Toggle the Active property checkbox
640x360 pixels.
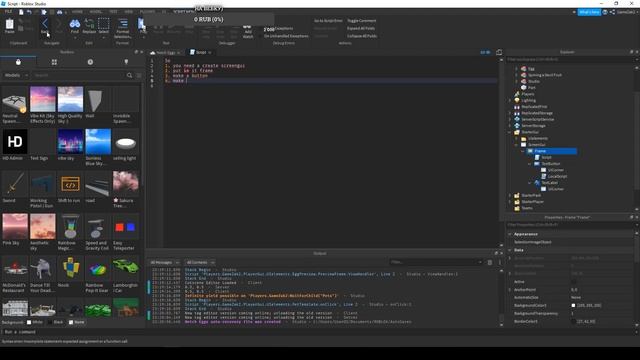pos(574,282)
